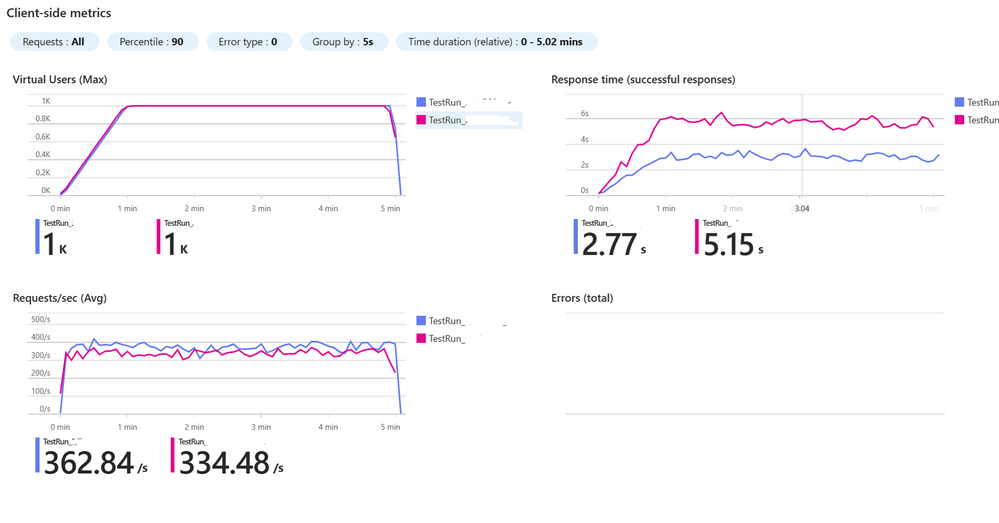Screen dimensions: 999x523
Task: Click pink legend swatch in Virtual Users chart
Action: pos(421,120)
